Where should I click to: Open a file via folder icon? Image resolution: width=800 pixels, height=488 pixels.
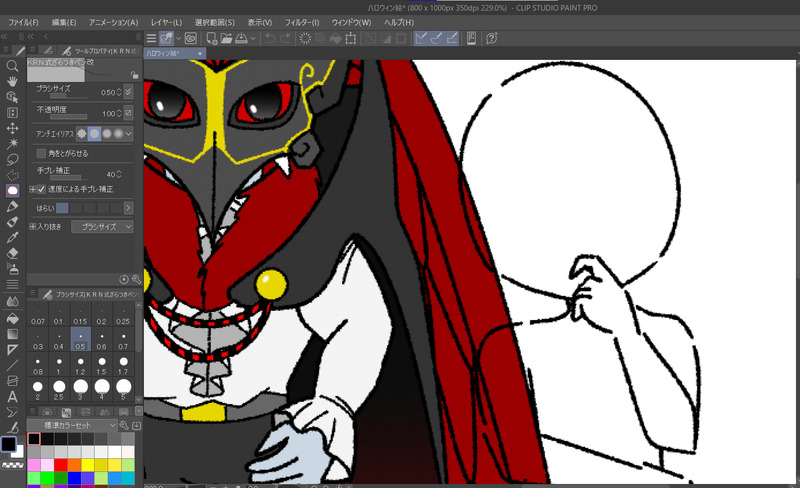227,38
